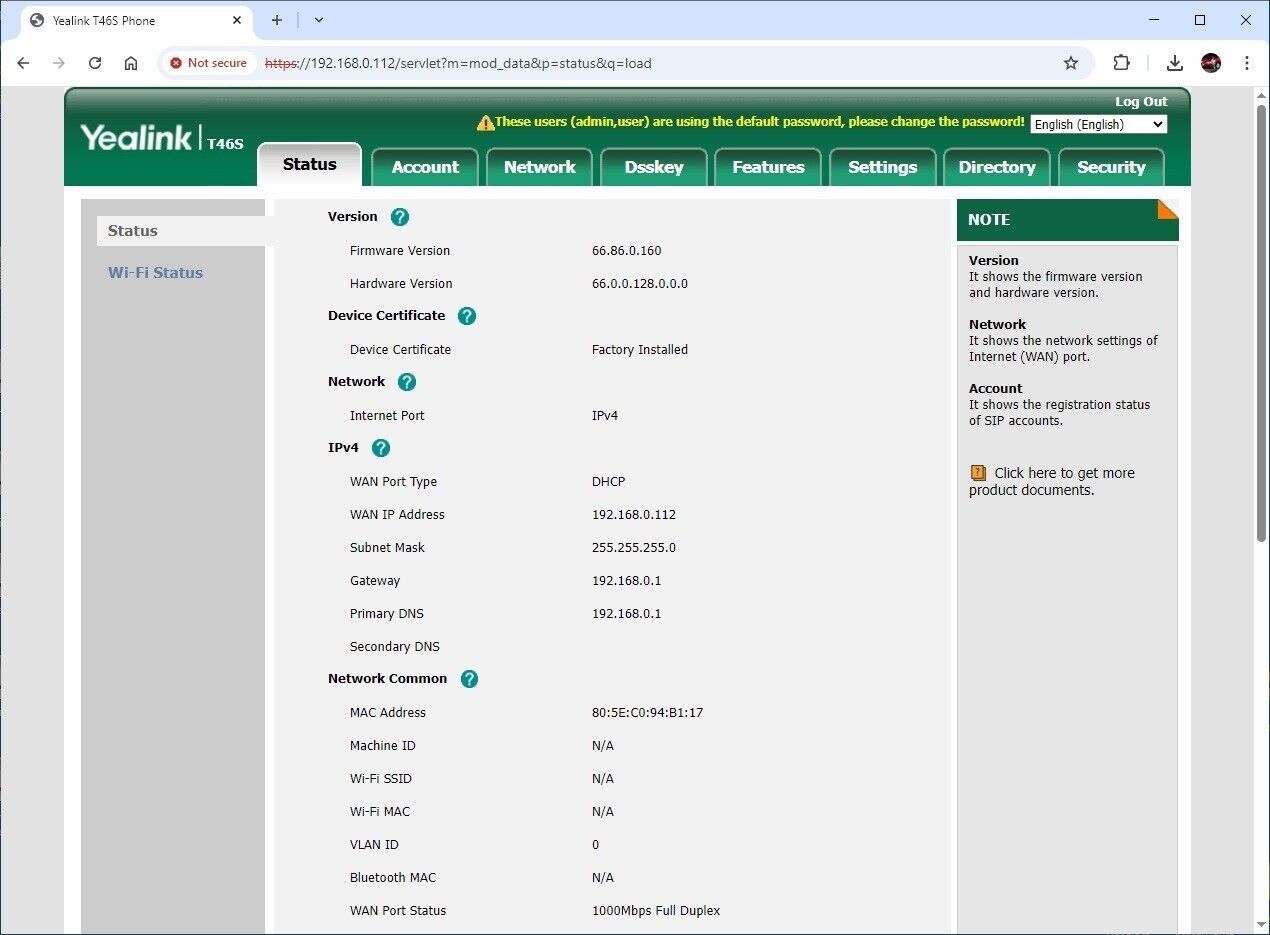Open the browser profile avatar menu
Image resolution: width=1270 pixels, height=935 pixels.
[1211, 63]
